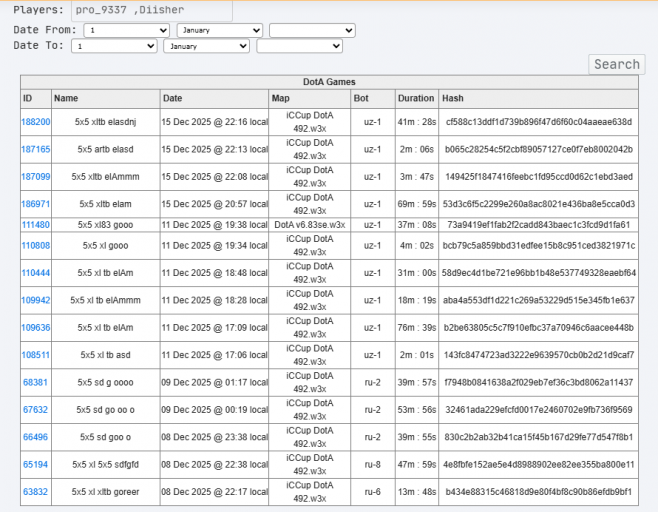
Task: Click duration '41m : 28s' cell
Action: [417, 122]
